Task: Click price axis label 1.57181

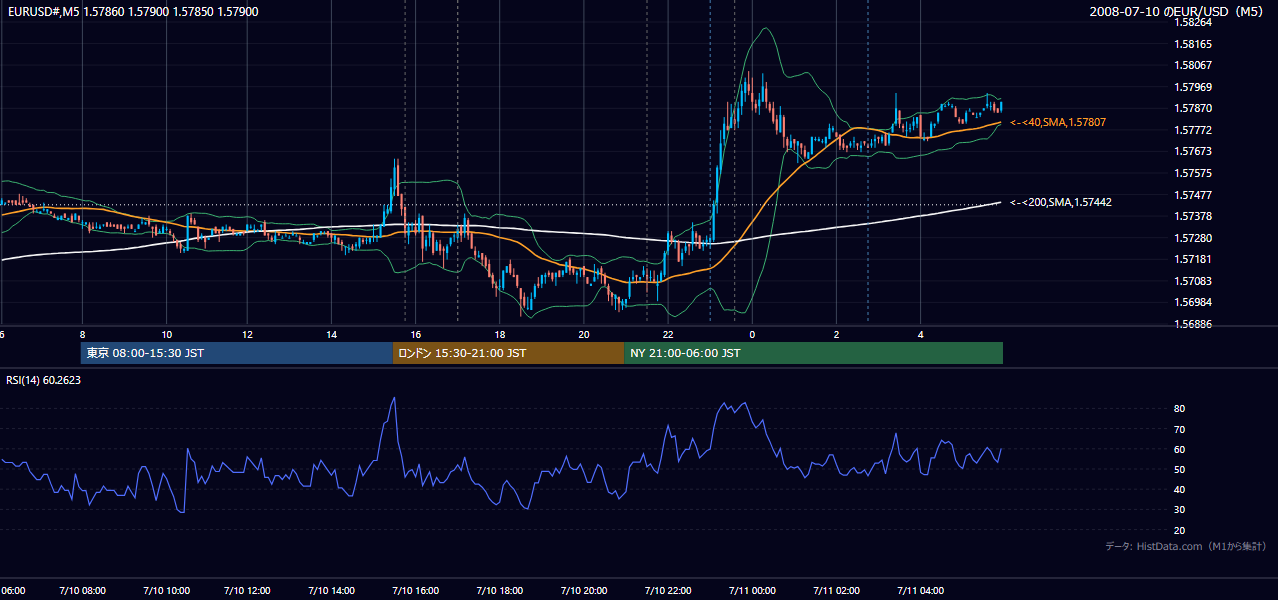Action: click(1193, 259)
